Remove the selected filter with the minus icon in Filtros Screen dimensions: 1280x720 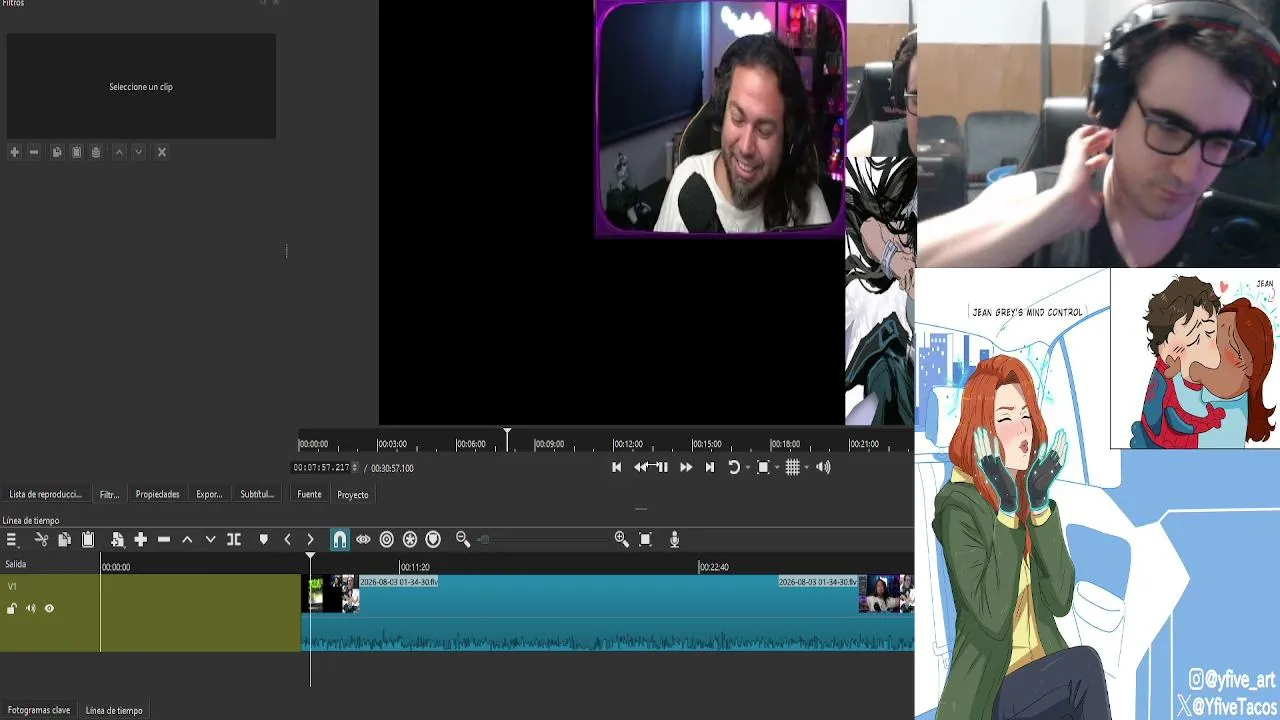[x=34, y=152]
